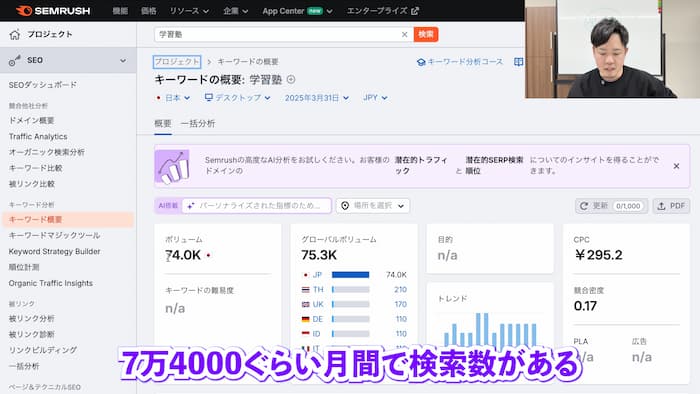The width and height of the screenshot is (700, 394).
Task: Click the external link icon next to エンタープライズ
Action: [415, 11]
